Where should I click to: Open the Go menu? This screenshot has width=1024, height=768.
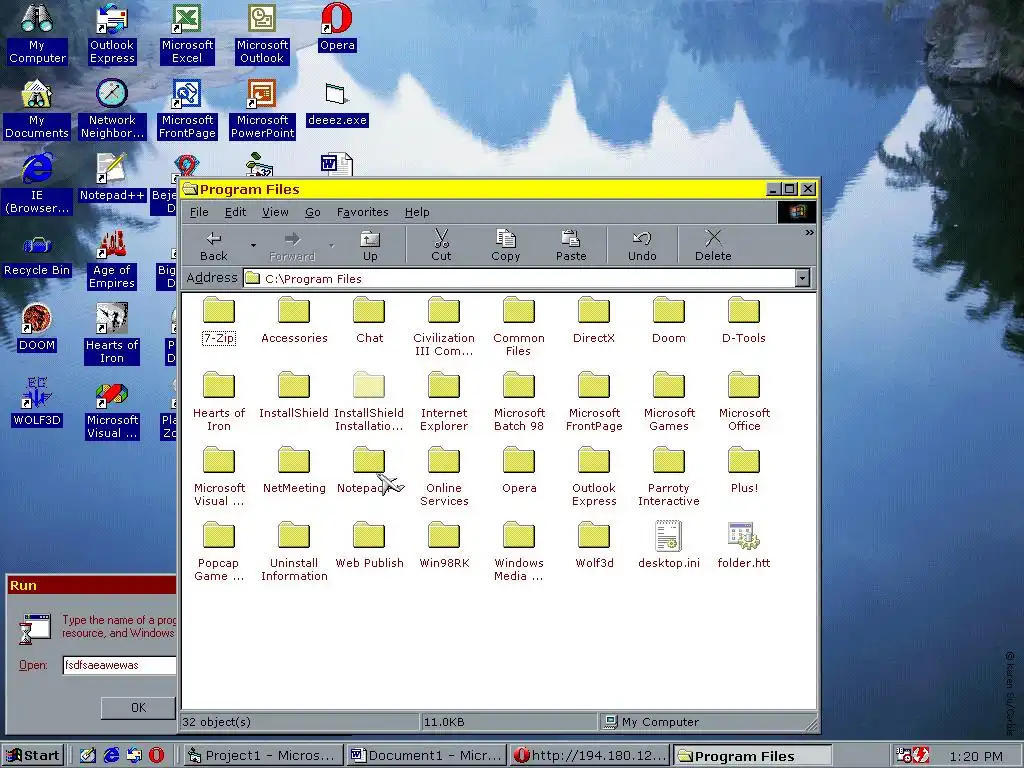(313, 212)
